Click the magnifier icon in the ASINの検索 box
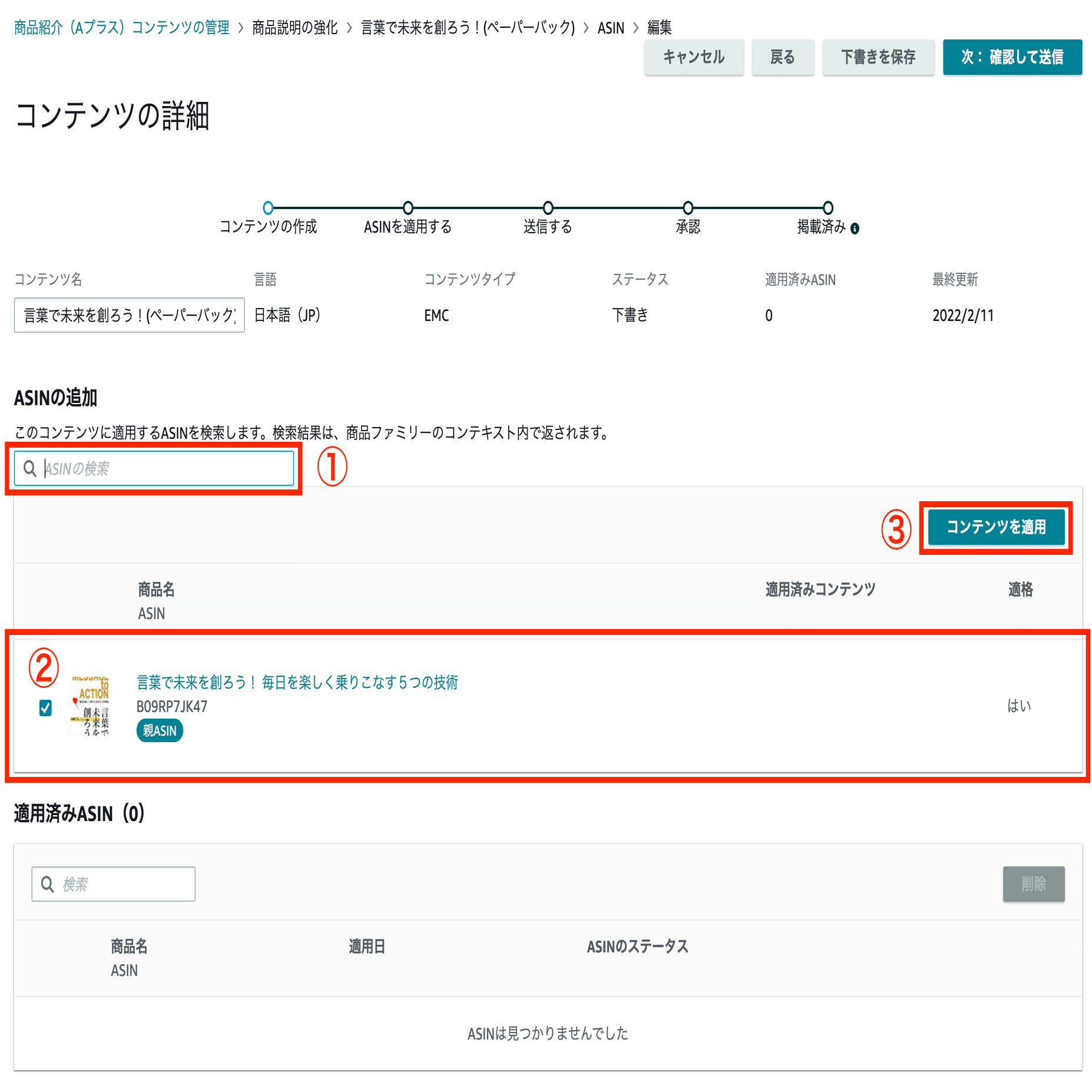 click(x=29, y=468)
